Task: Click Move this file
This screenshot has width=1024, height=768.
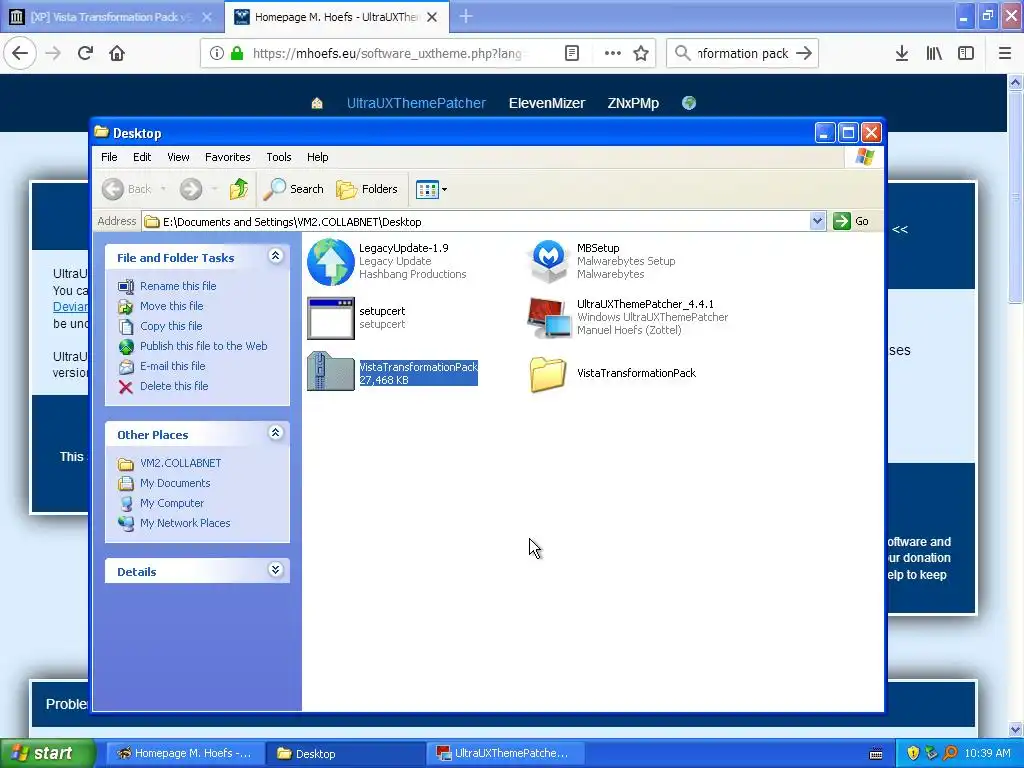Action: (171, 306)
